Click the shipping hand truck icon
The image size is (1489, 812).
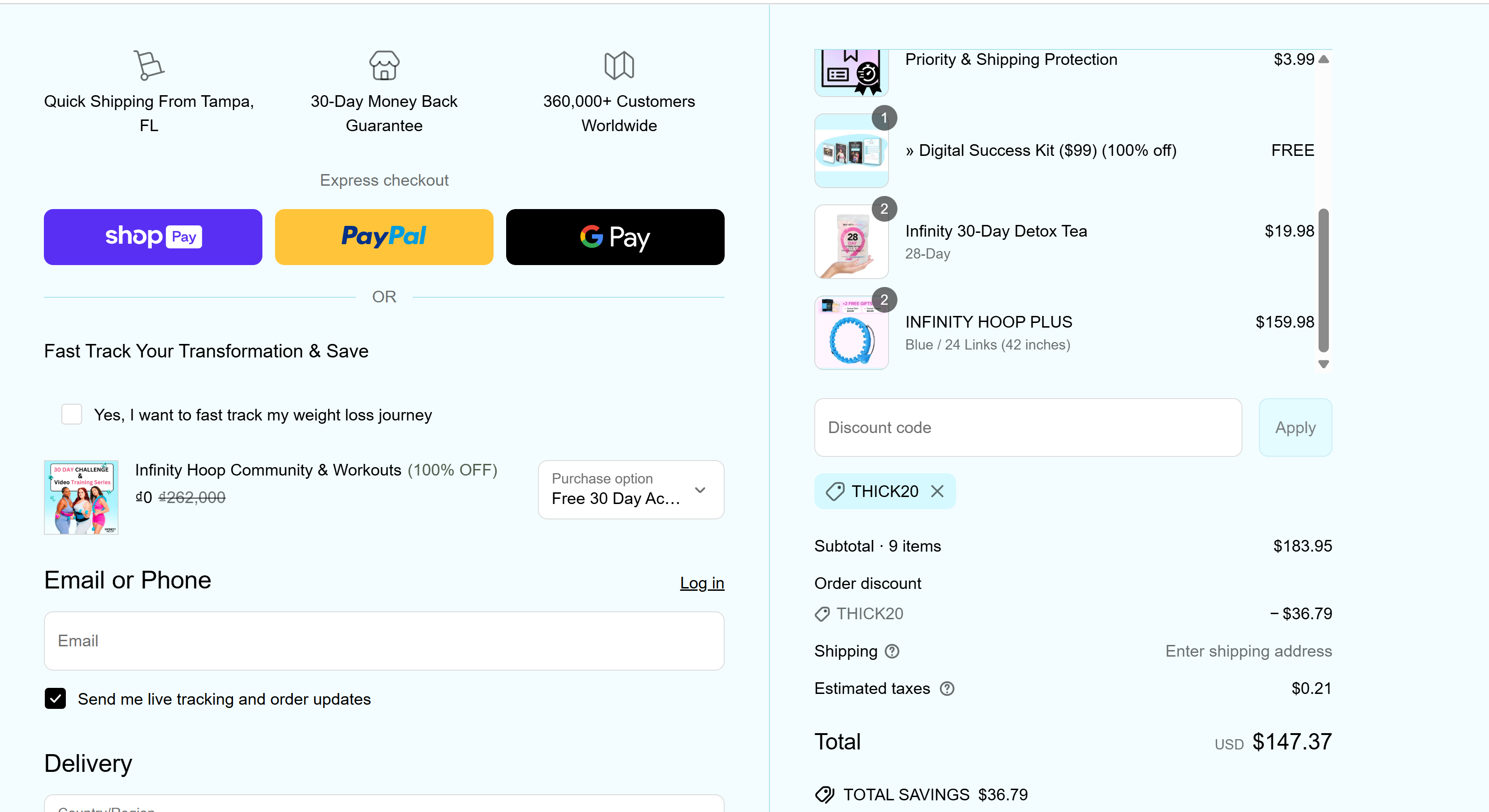[x=148, y=65]
